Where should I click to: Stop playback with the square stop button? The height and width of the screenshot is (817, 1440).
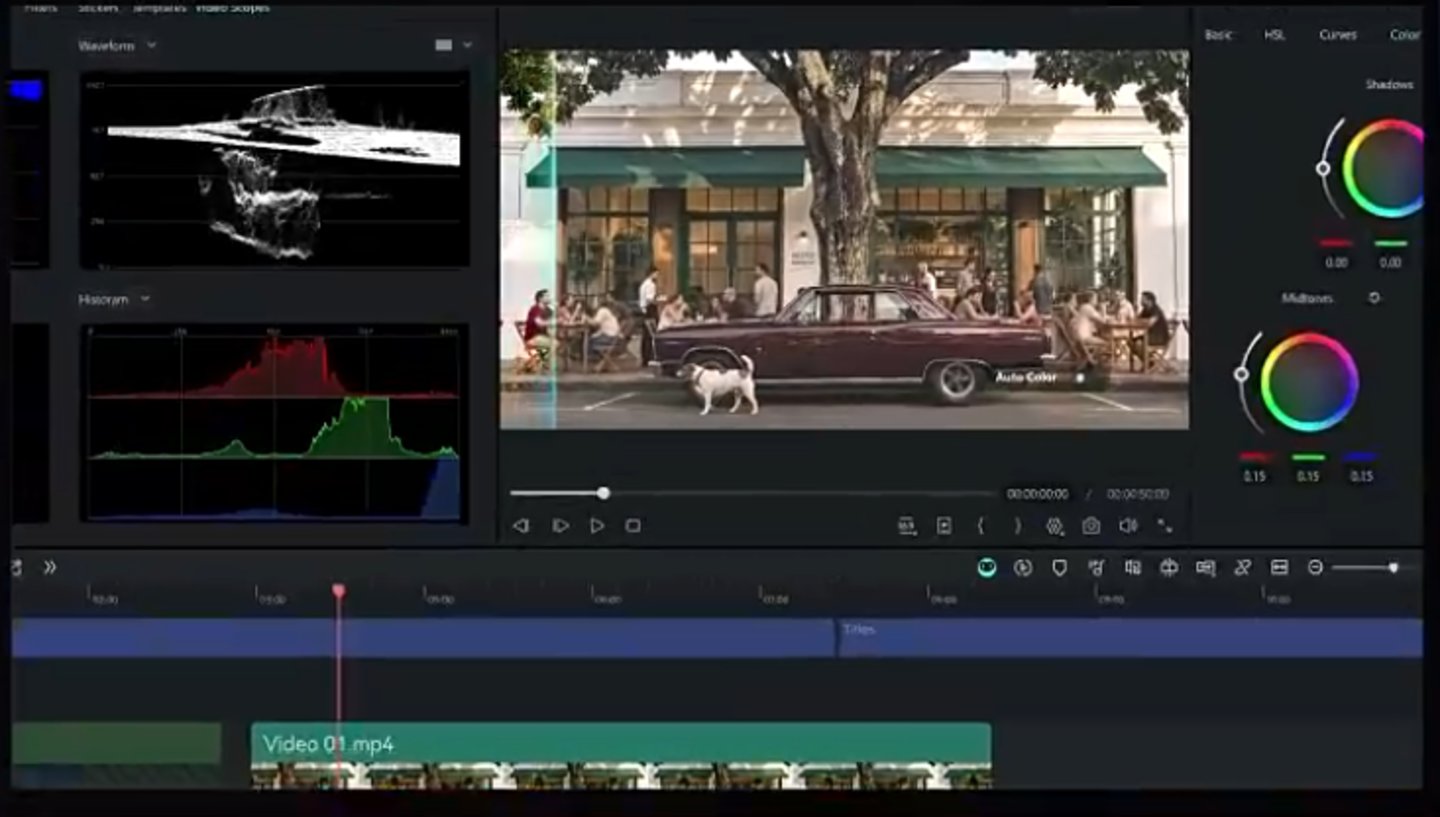point(633,525)
